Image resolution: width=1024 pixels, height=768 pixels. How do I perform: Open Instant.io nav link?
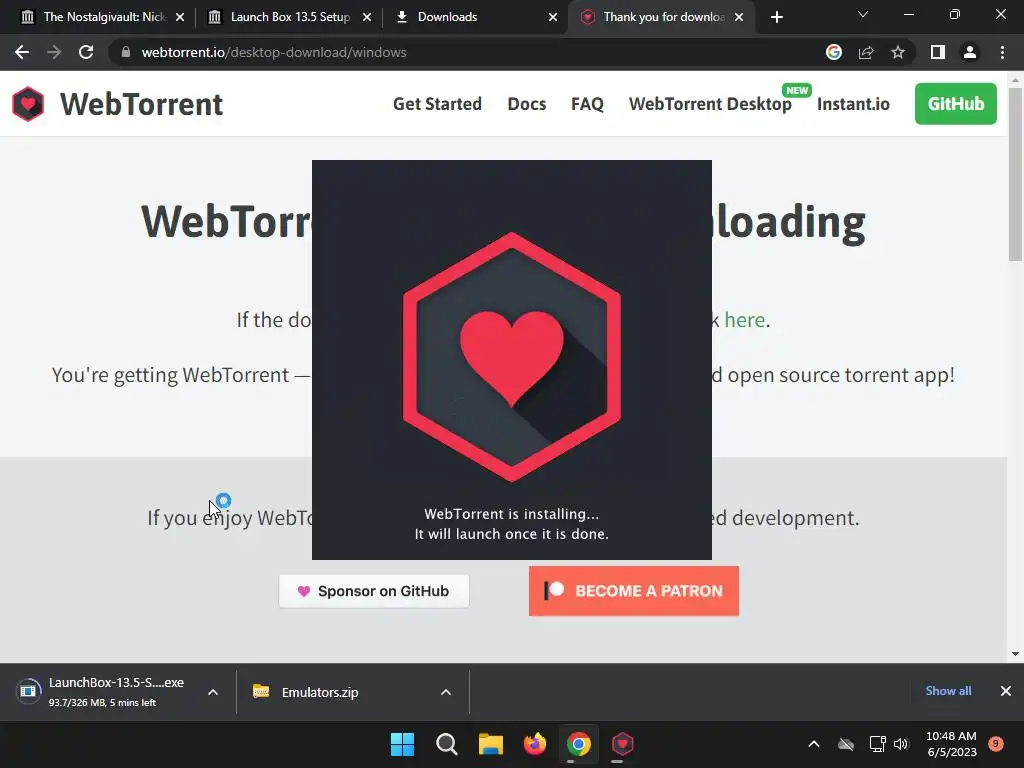853,104
